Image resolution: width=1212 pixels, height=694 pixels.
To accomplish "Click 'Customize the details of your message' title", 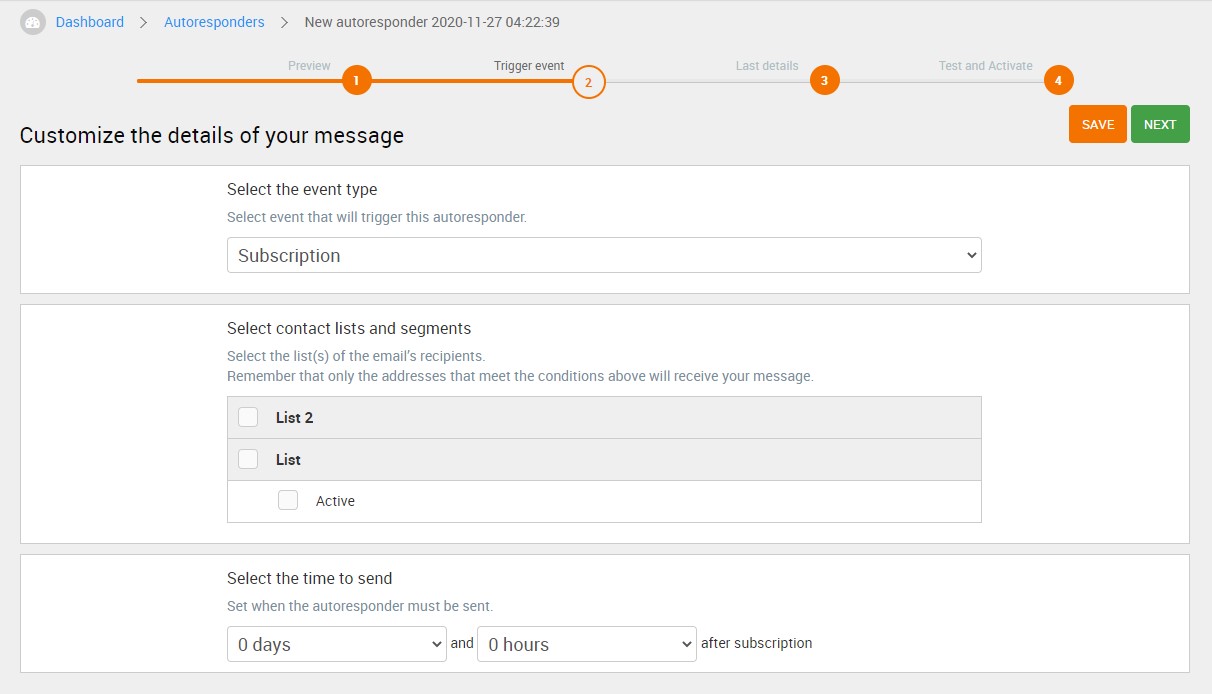I will [x=212, y=135].
